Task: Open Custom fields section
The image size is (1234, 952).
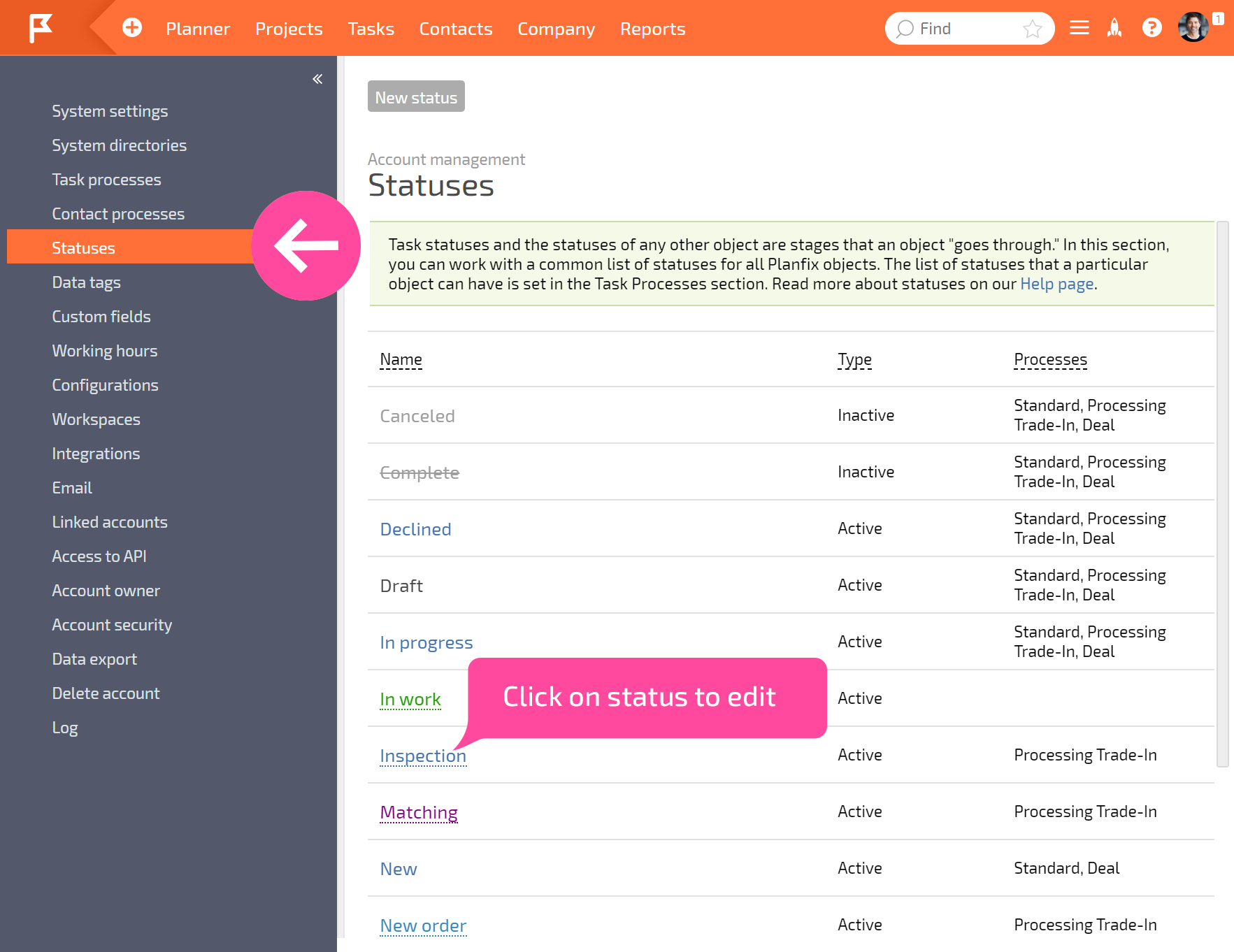Action: (101, 317)
